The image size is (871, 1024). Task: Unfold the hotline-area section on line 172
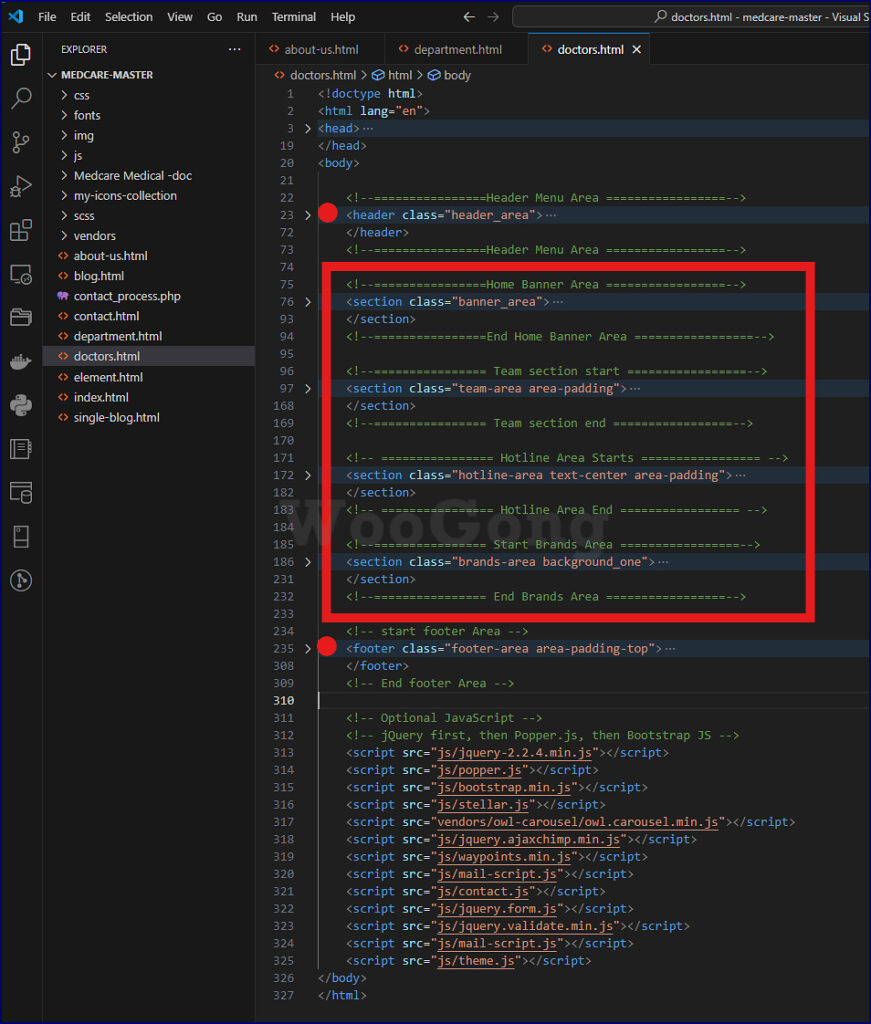308,475
